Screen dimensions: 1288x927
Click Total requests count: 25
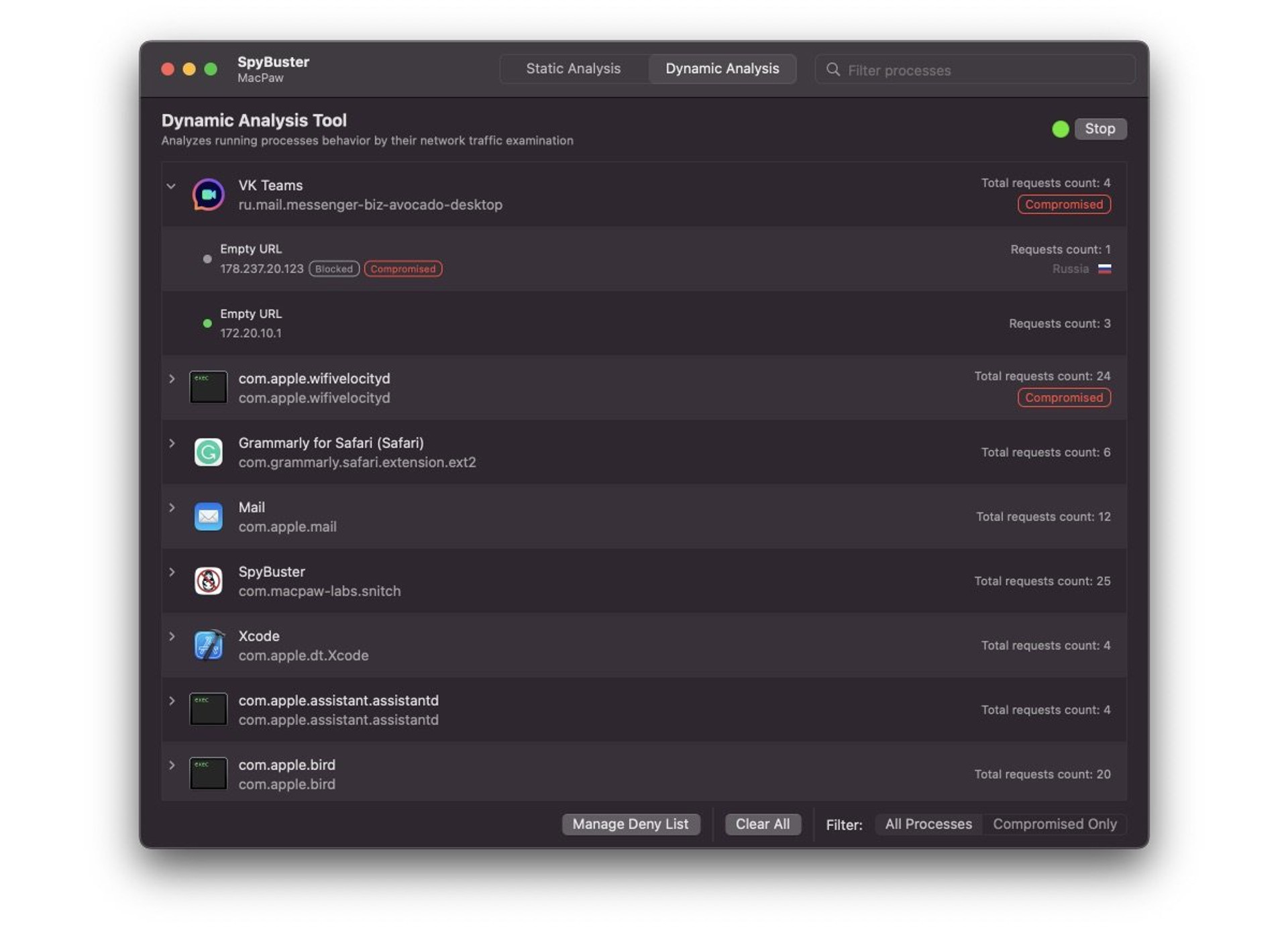tap(1042, 581)
